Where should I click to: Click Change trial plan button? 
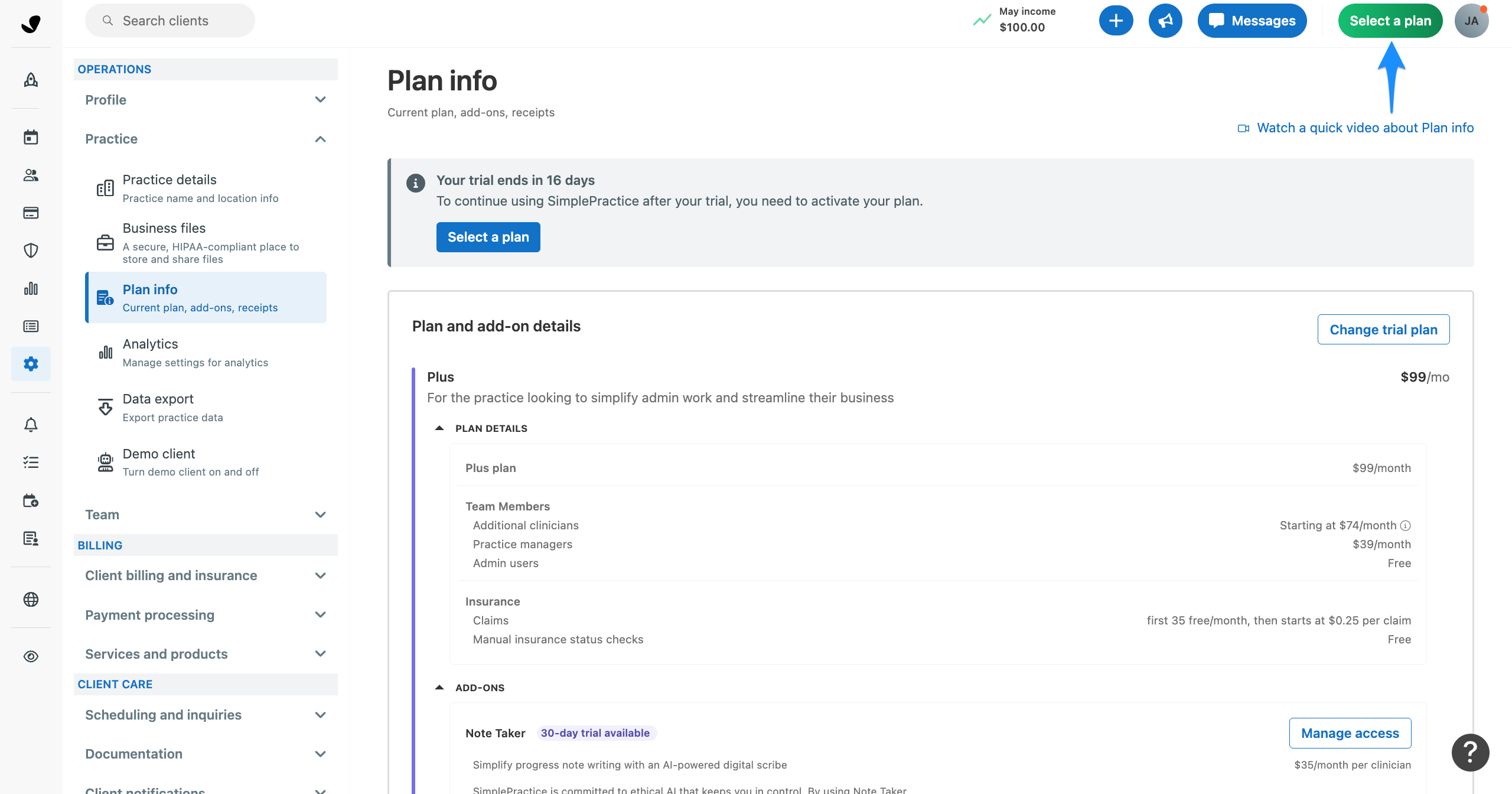1383,330
